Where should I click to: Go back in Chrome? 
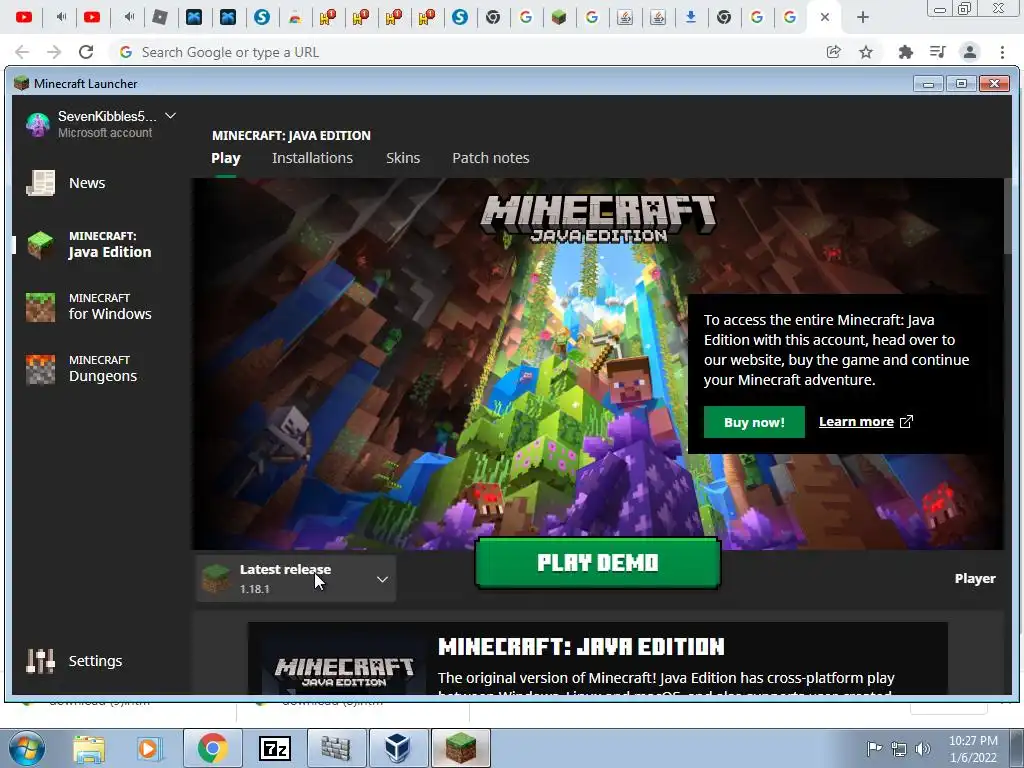click(x=22, y=52)
